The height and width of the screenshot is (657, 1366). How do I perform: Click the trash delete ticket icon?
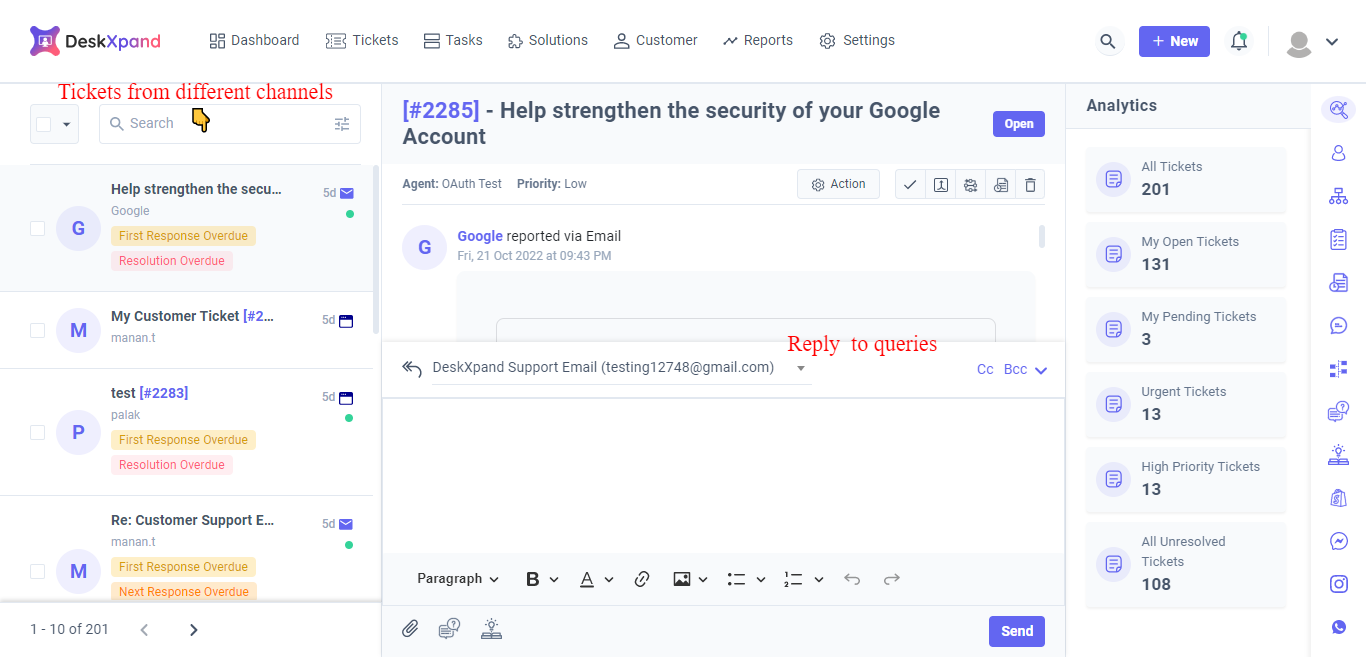click(1030, 184)
